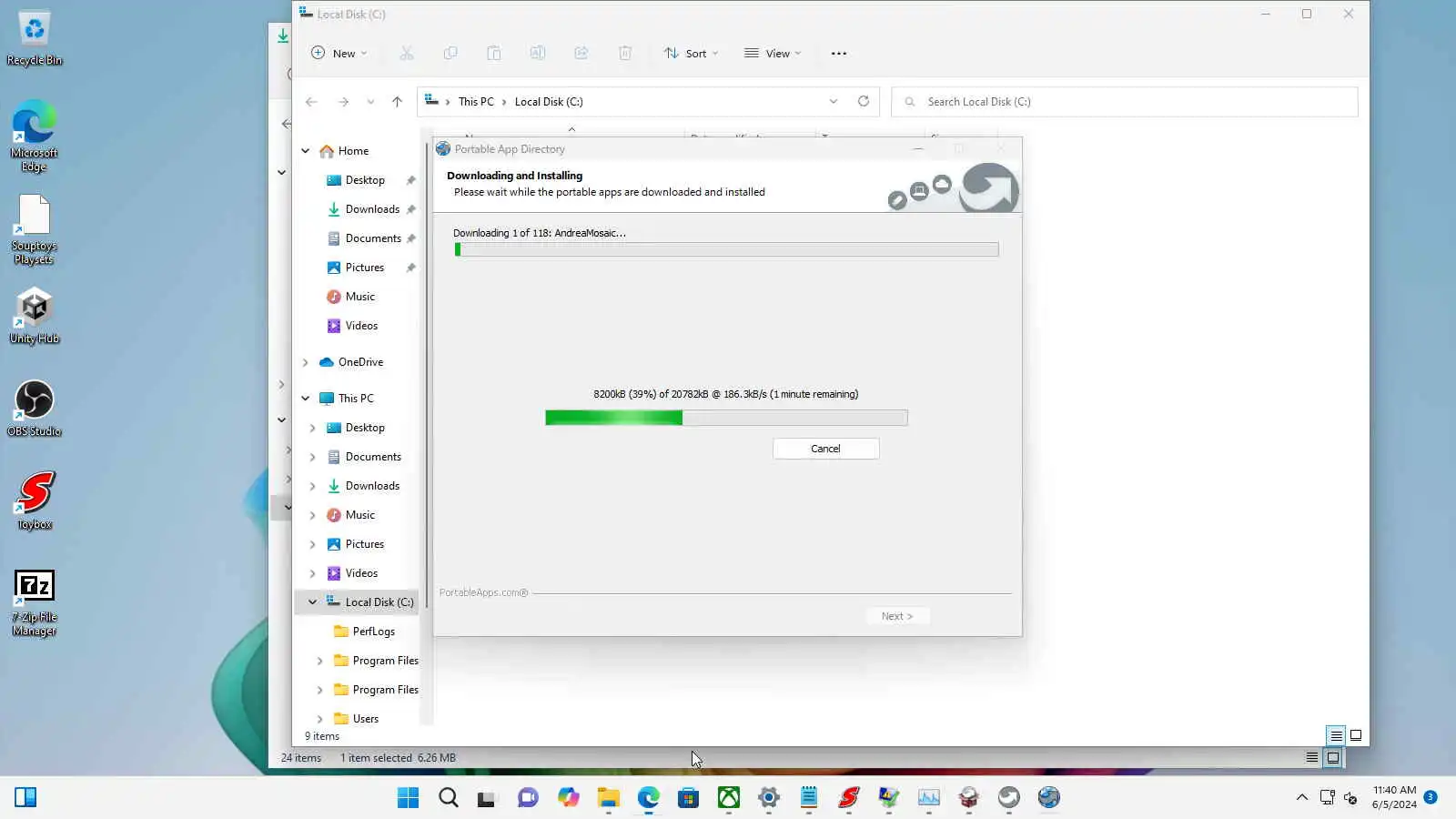The width and height of the screenshot is (1456, 819).
Task: Click the overall AndreaMosaic download progress bar
Action: pos(726,249)
